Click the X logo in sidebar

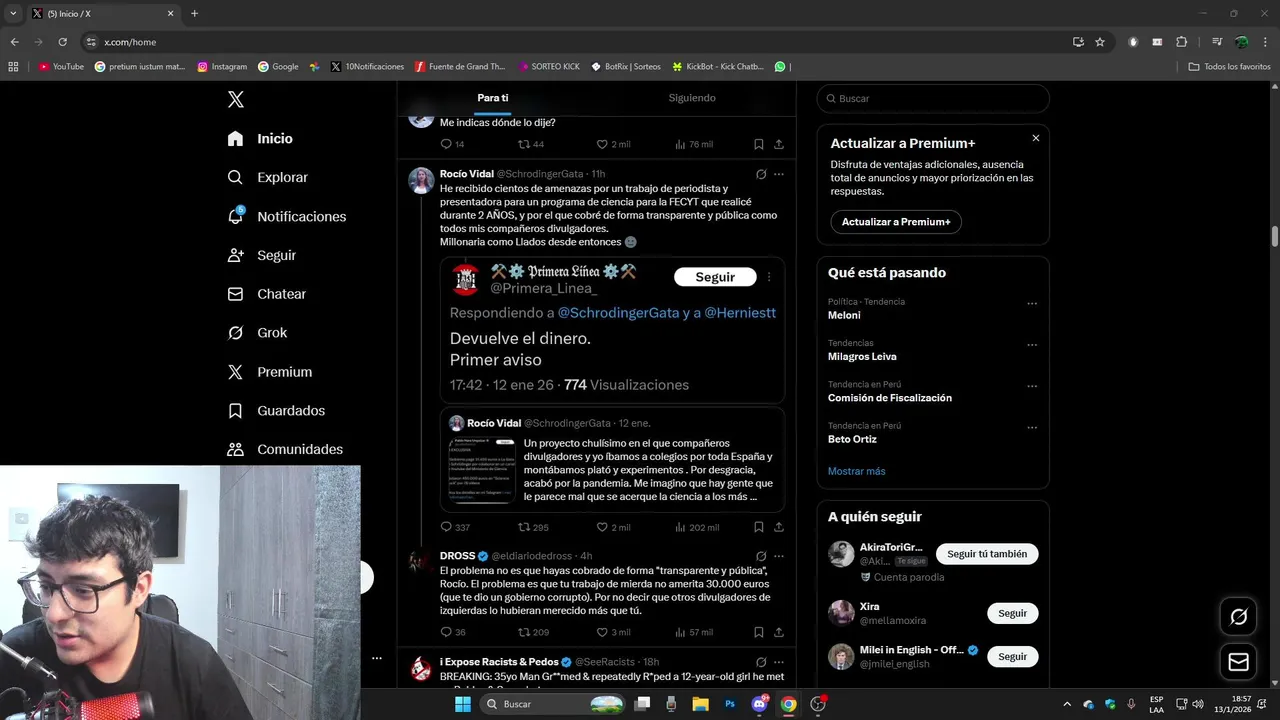coord(236,99)
